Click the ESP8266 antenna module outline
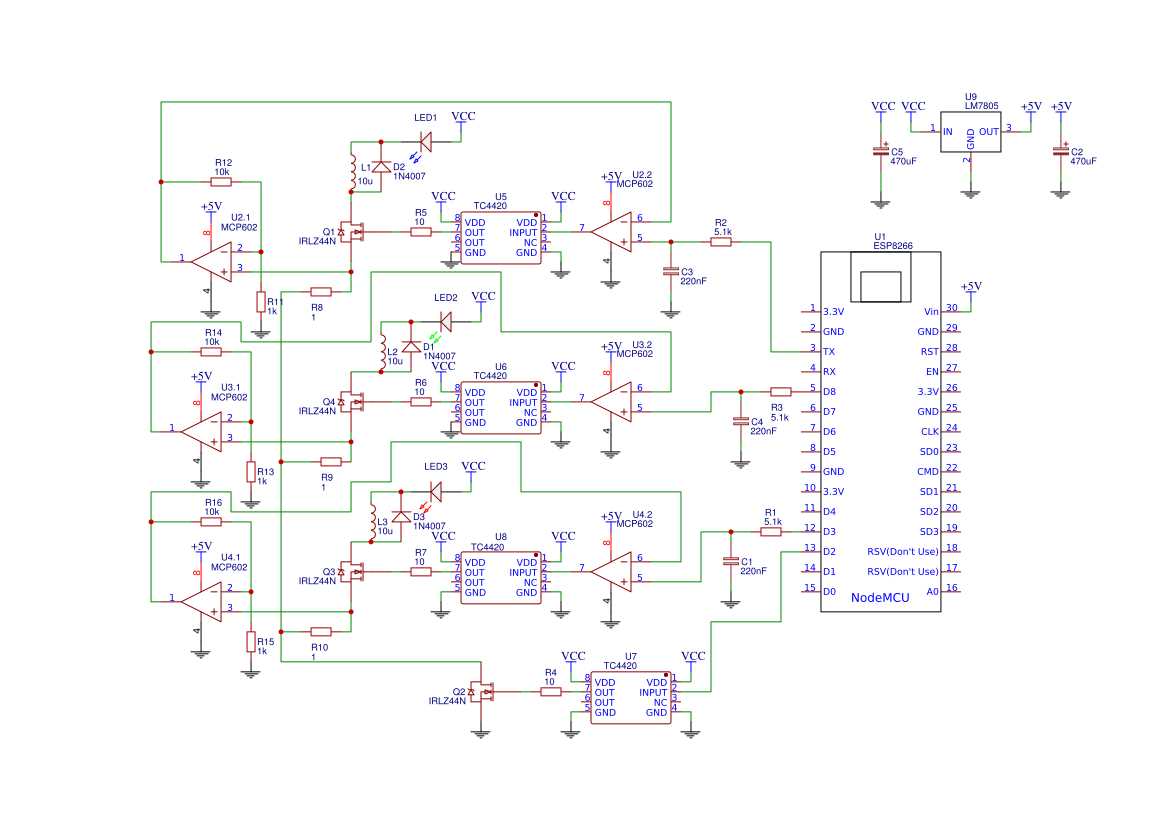The image size is (1172, 829). coord(880,277)
